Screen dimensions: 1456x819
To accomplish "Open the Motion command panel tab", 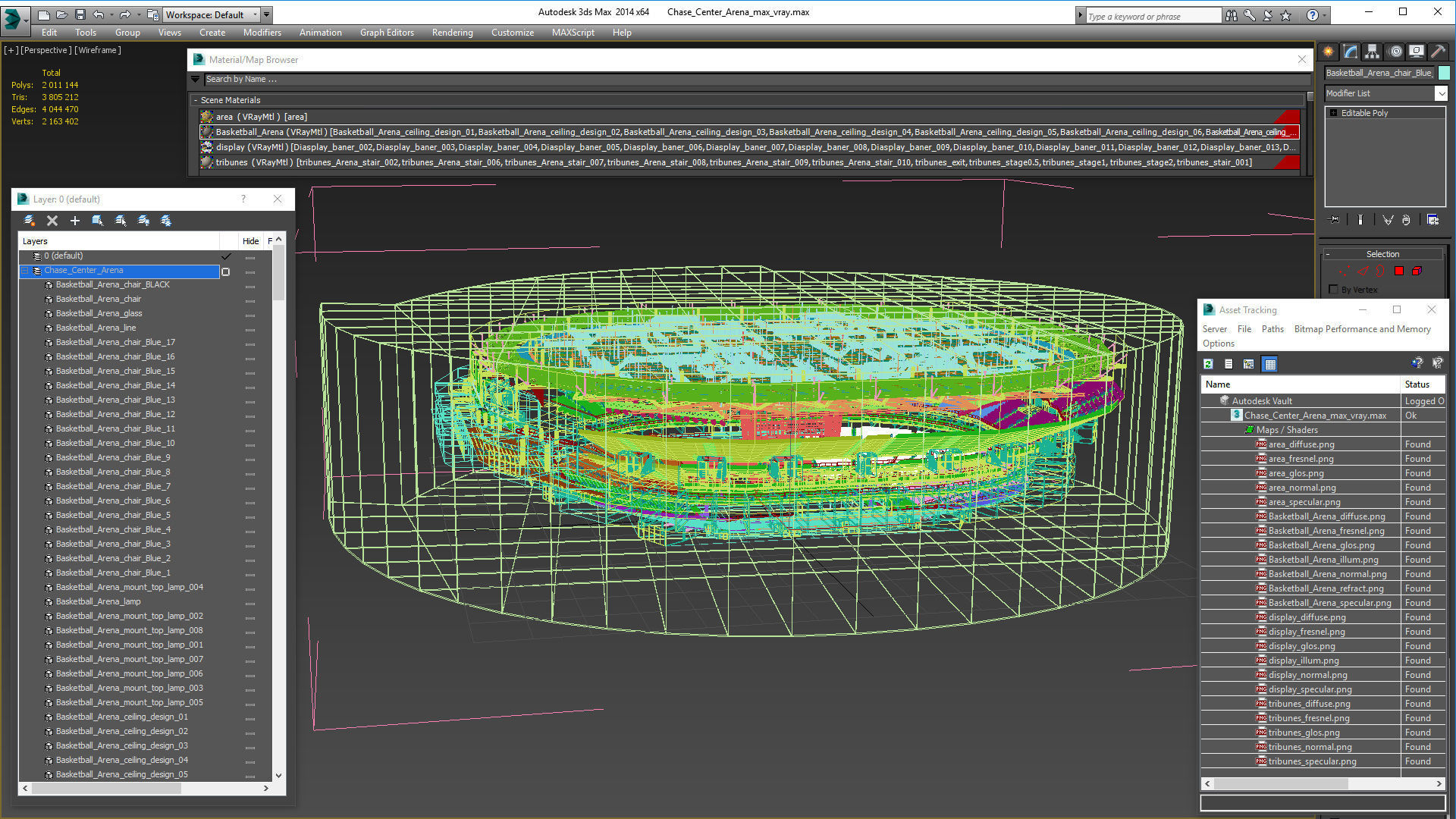I will [x=1395, y=52].
